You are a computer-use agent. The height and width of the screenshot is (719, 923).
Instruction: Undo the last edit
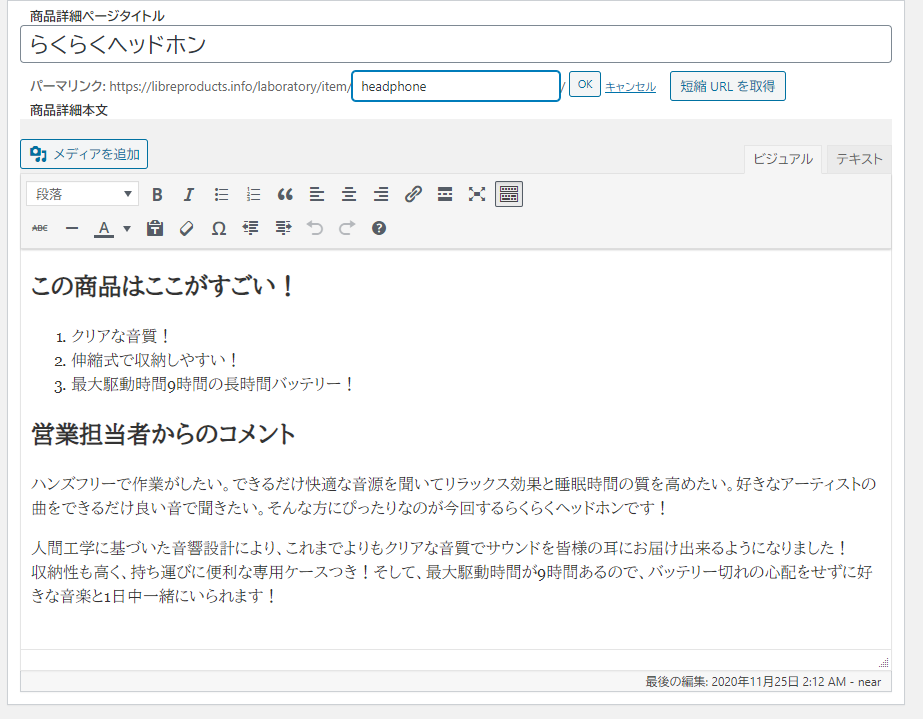click(315, 228)
